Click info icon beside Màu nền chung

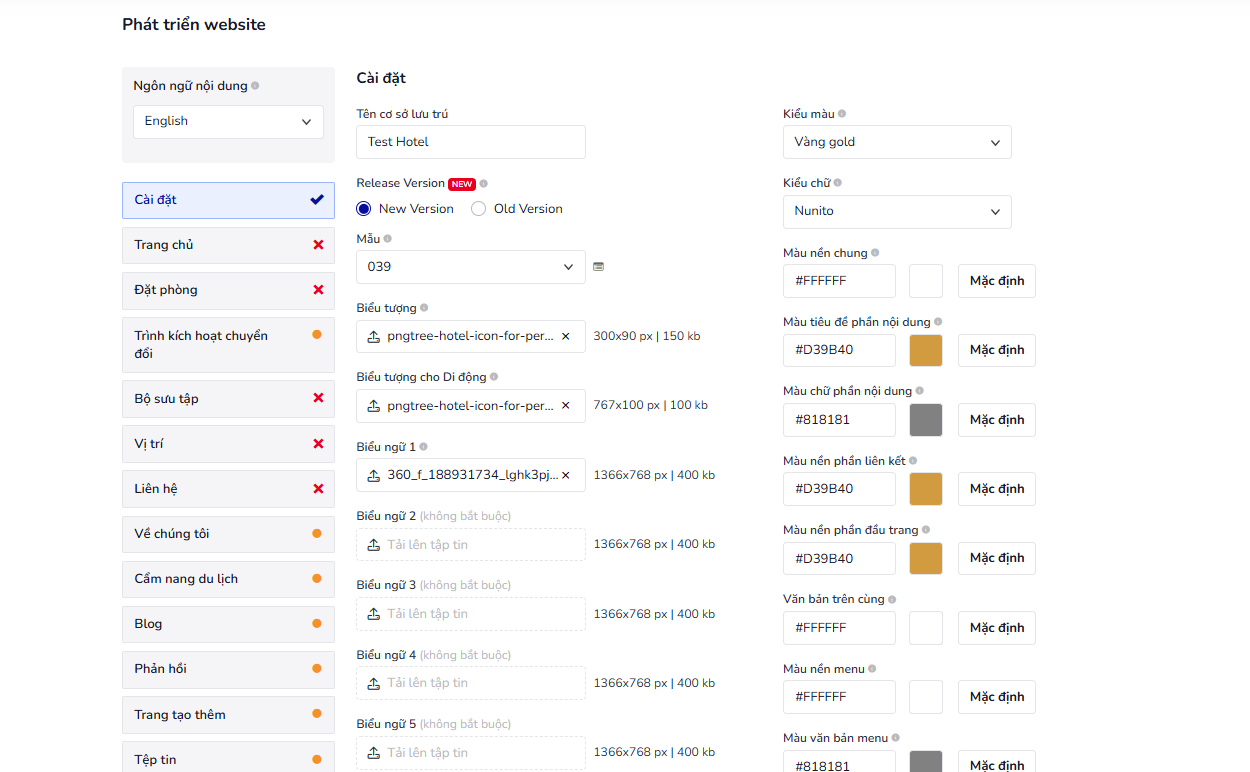875,253
